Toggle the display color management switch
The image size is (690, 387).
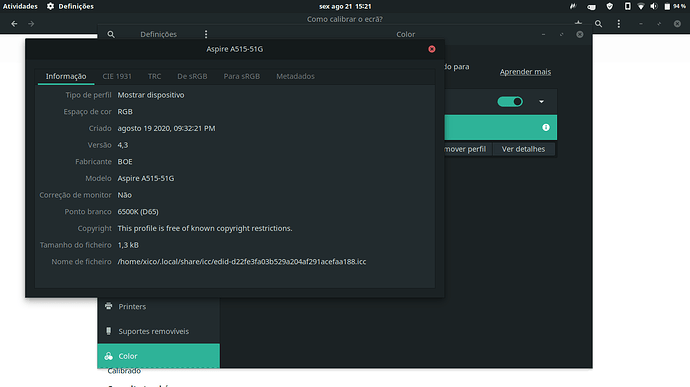(510, 102)
